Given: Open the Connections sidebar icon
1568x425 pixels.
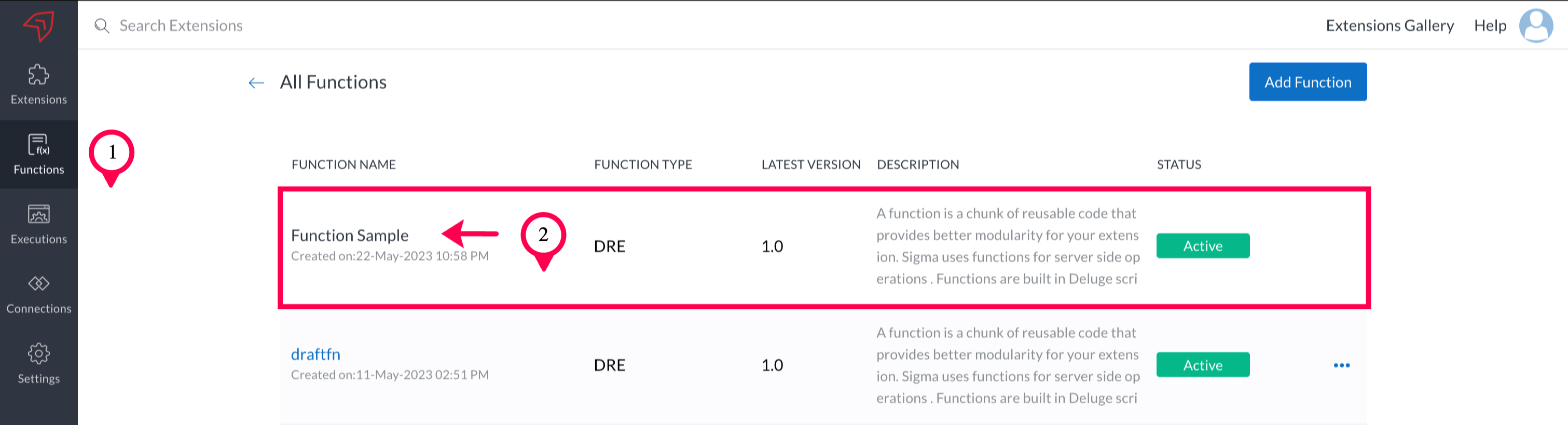Looking at the screenshot, I should pyautogui.click(x=39, y=284).
